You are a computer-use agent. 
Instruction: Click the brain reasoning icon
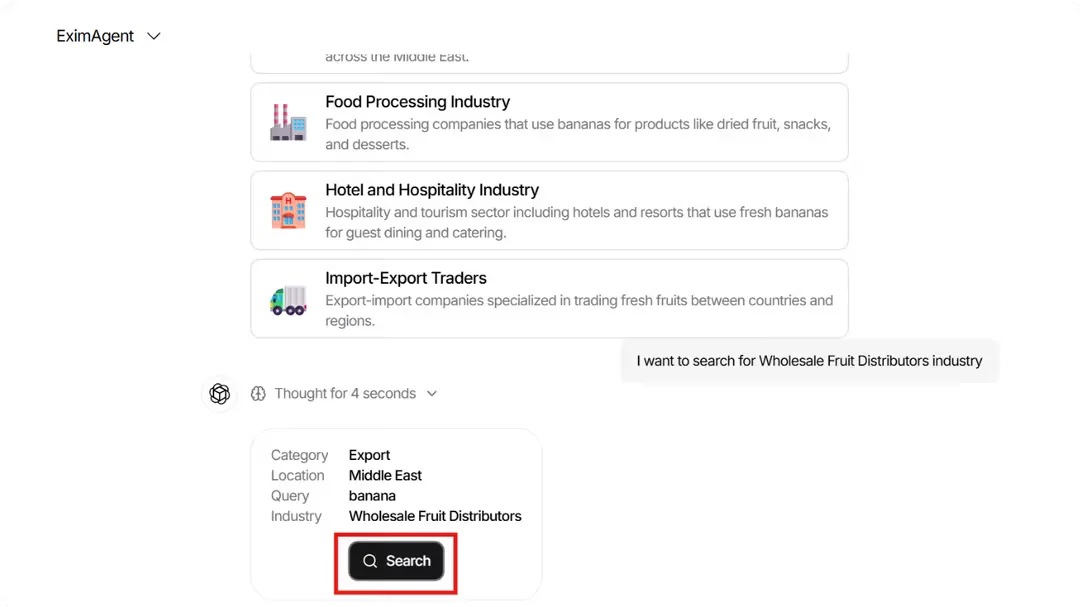258,393
